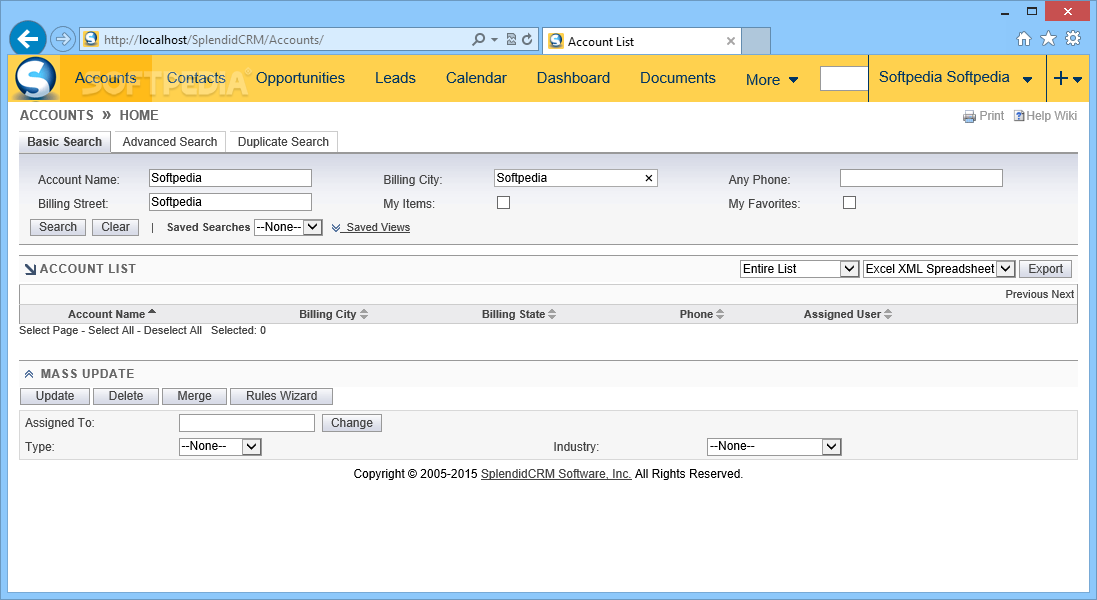
Task: Open the Entire List export range dropdown
Action: 799,269
